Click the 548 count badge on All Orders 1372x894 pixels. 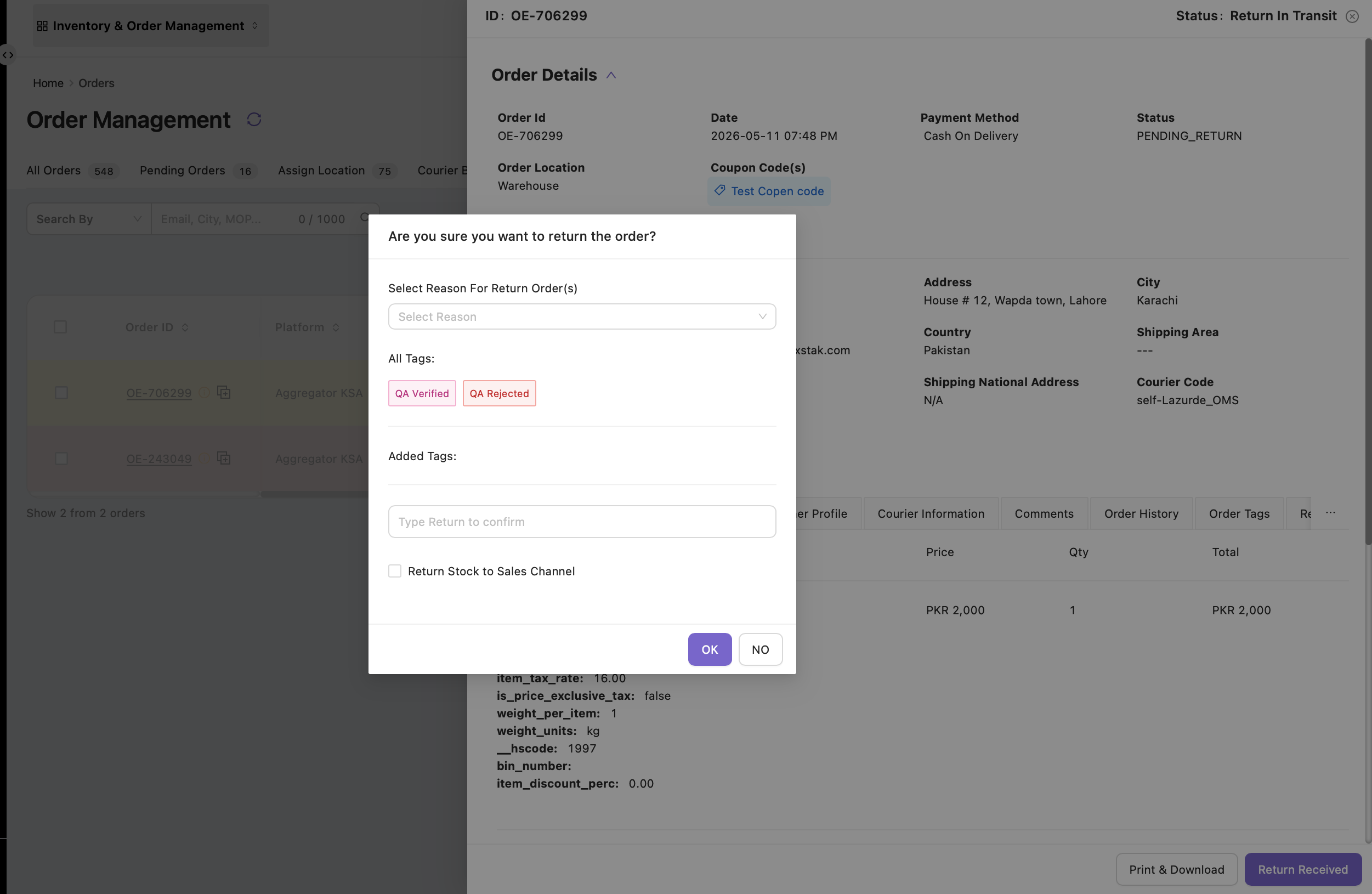104,171
